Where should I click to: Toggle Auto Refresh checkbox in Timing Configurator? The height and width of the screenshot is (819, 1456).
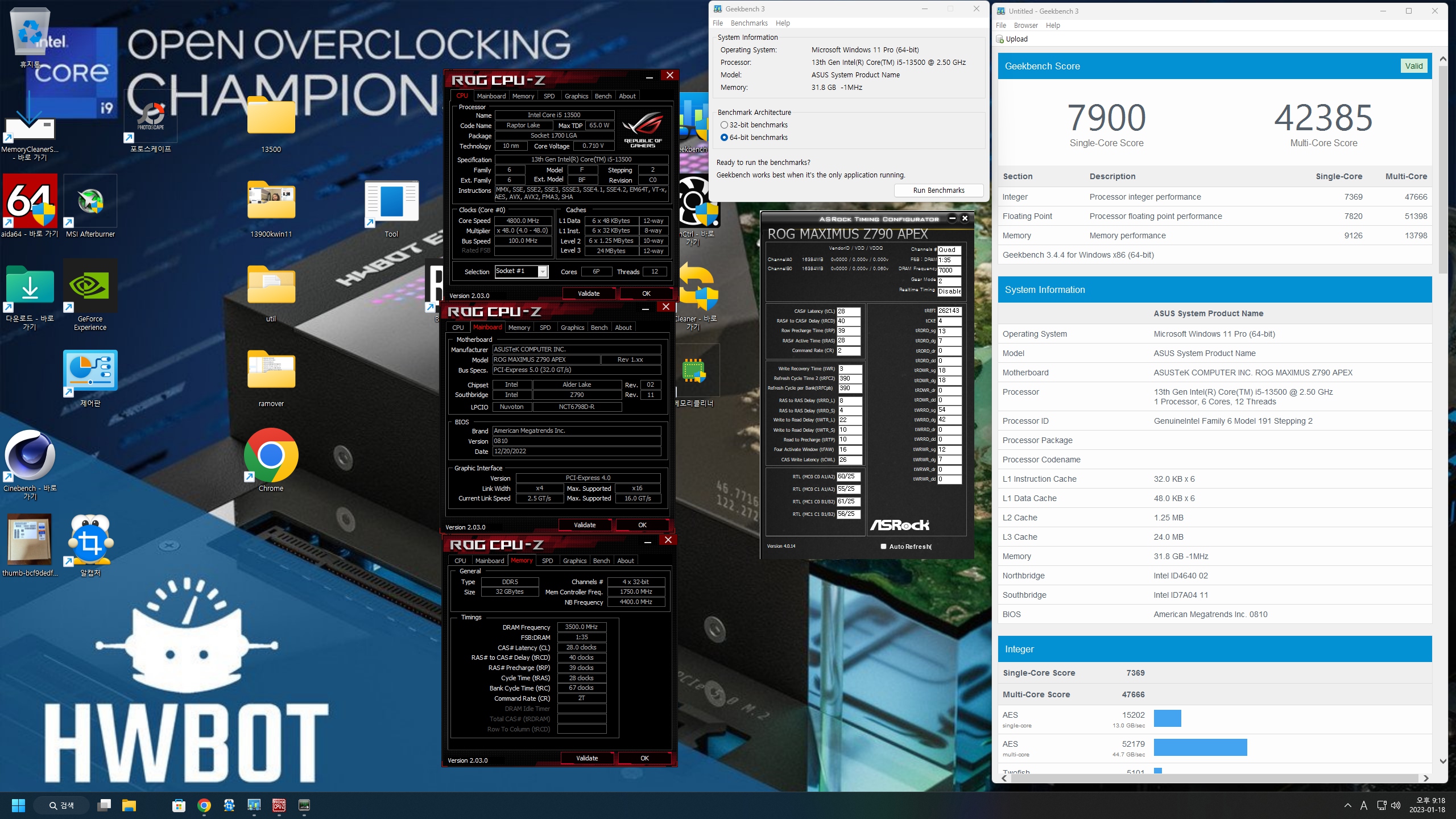(x=883, y=547)
